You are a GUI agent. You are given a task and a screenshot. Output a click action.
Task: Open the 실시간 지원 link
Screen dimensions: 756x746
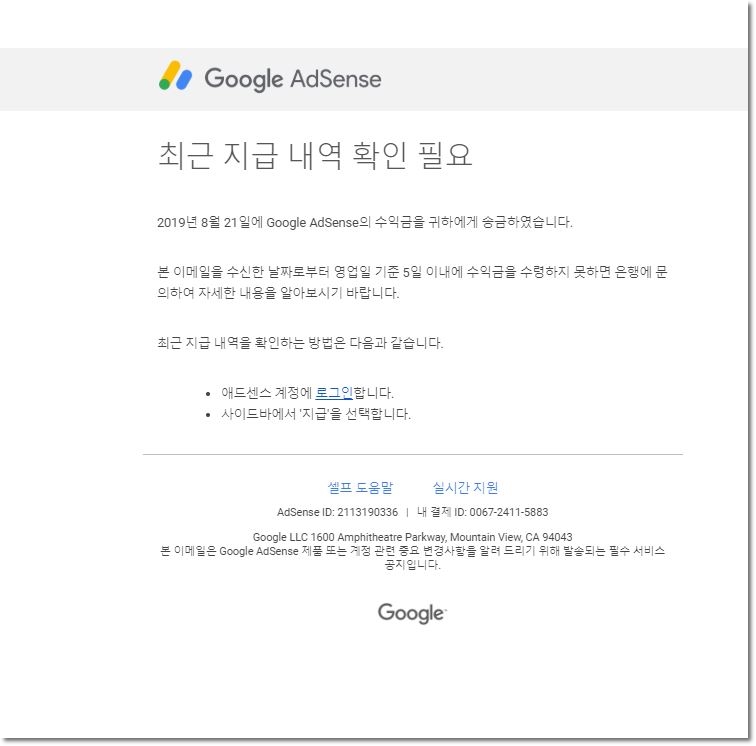tap(465, 488)
